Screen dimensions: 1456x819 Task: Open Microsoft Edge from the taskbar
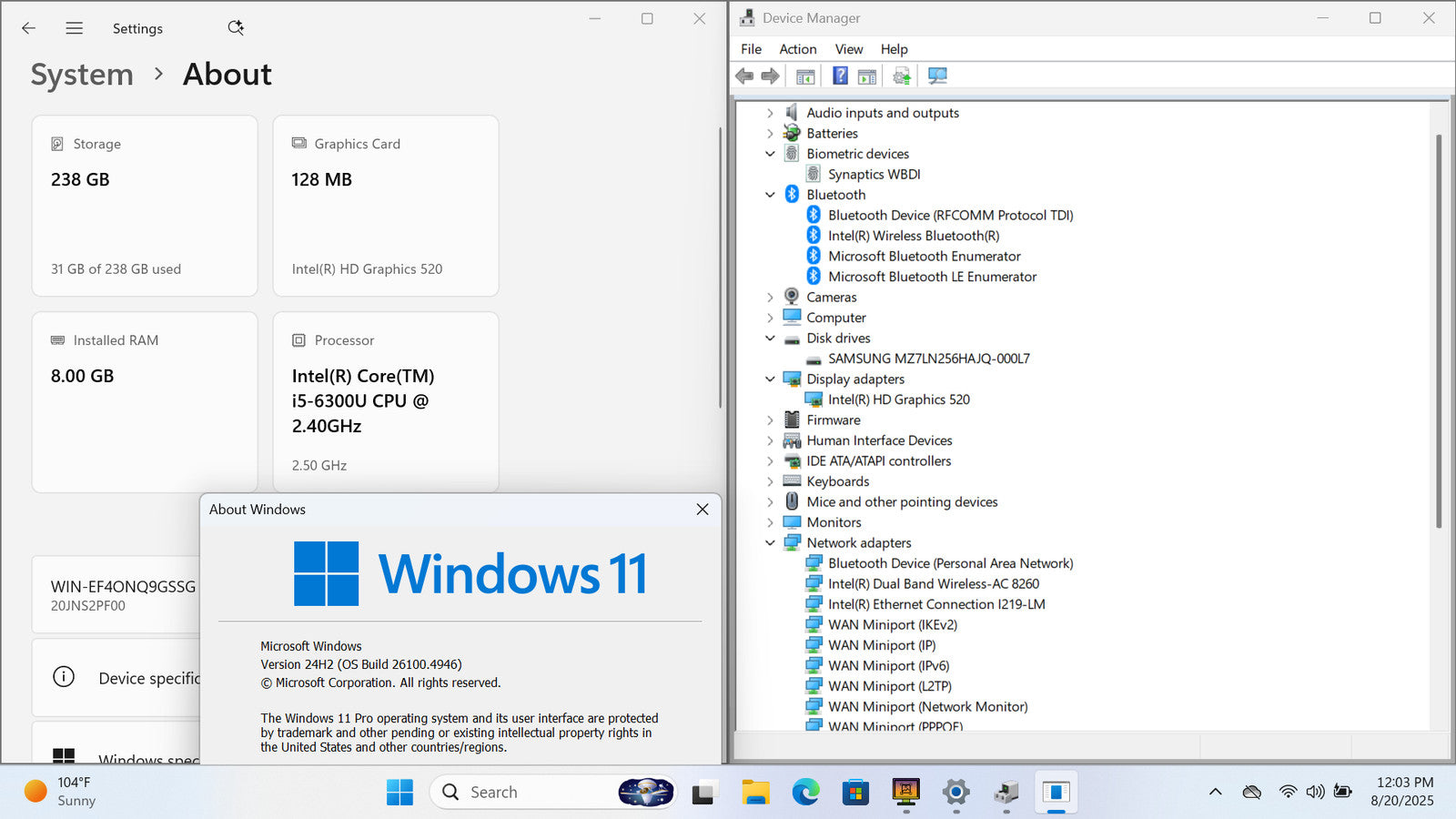[805, 793]
